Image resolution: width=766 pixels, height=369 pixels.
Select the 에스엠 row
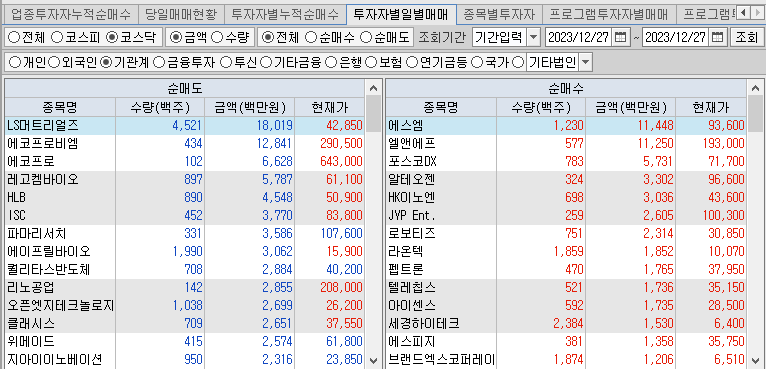pos(566,126)
